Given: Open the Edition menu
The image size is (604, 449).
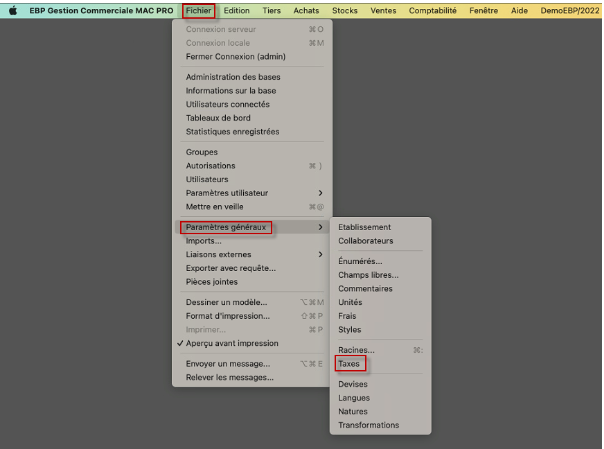Looking at the screenshot, I should click(237, 10).
